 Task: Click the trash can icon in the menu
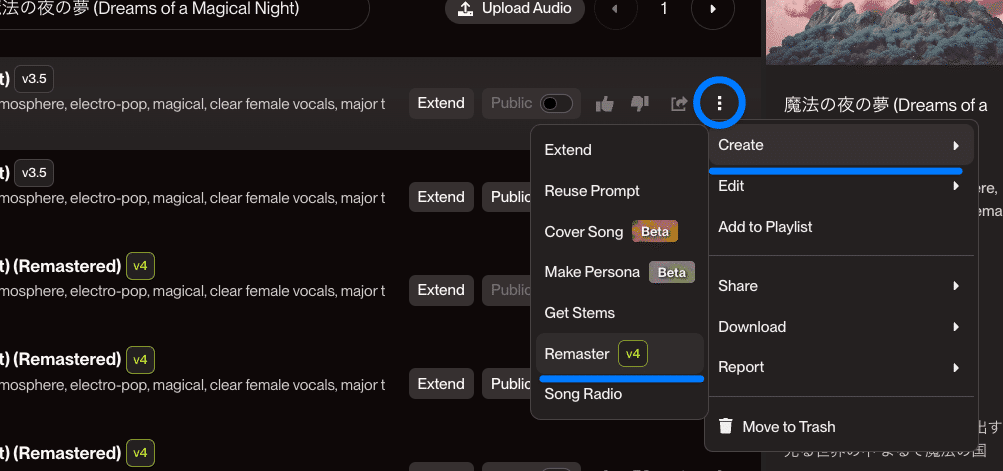(726, 427)
